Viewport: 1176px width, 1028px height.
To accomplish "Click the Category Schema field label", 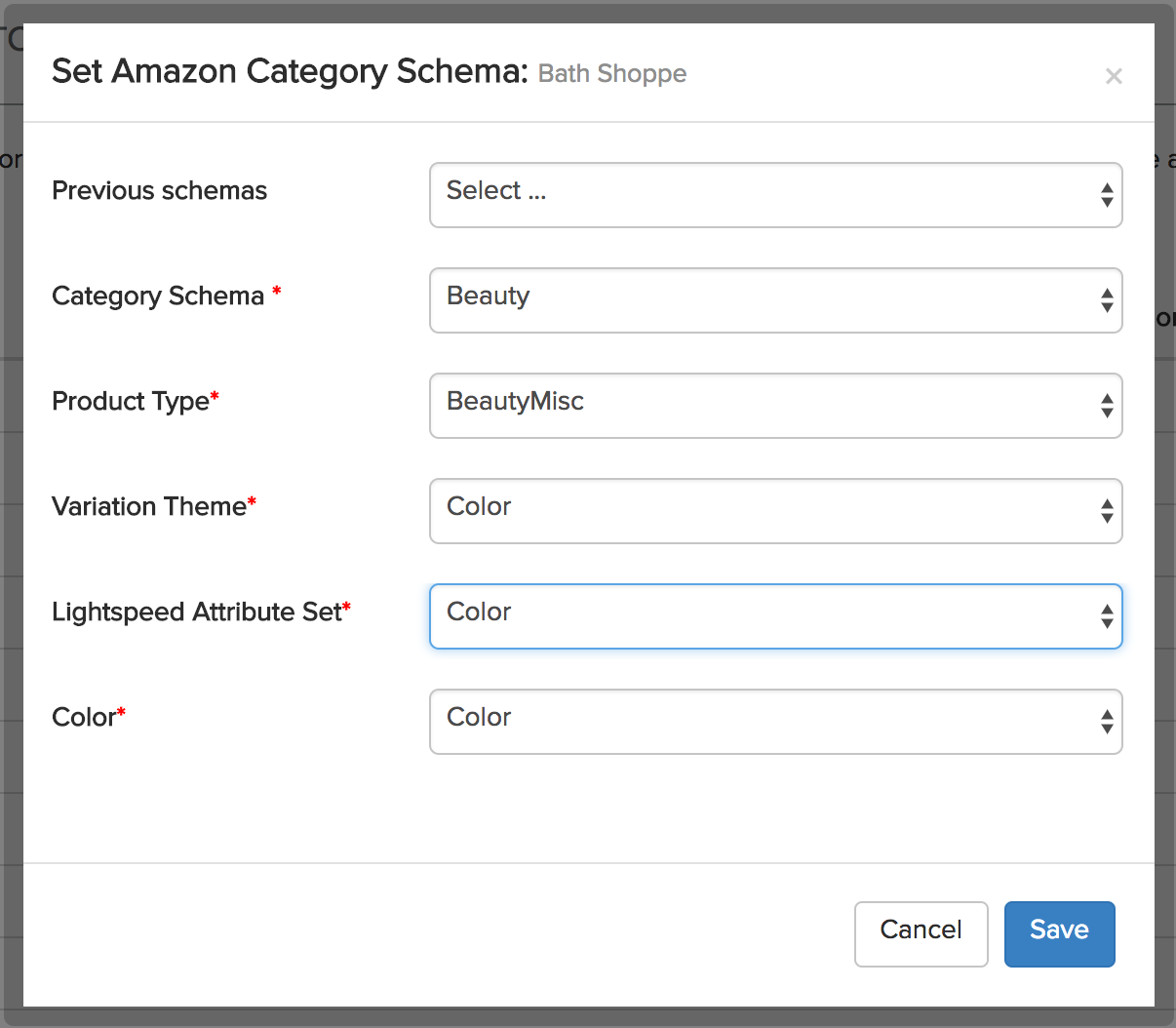I will (158, 296).
